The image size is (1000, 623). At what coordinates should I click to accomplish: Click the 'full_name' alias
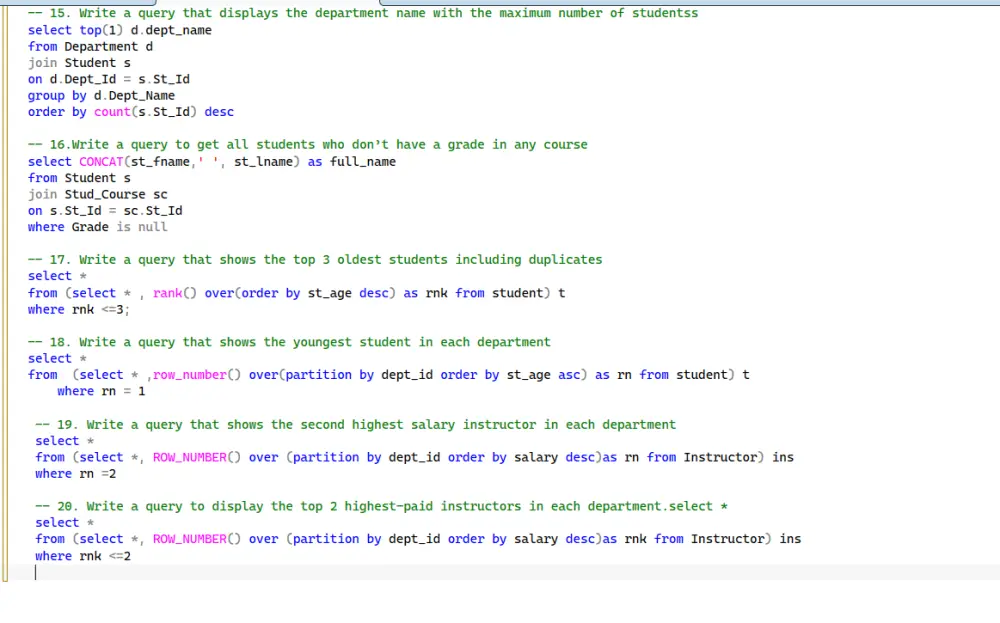coord(363,162)
